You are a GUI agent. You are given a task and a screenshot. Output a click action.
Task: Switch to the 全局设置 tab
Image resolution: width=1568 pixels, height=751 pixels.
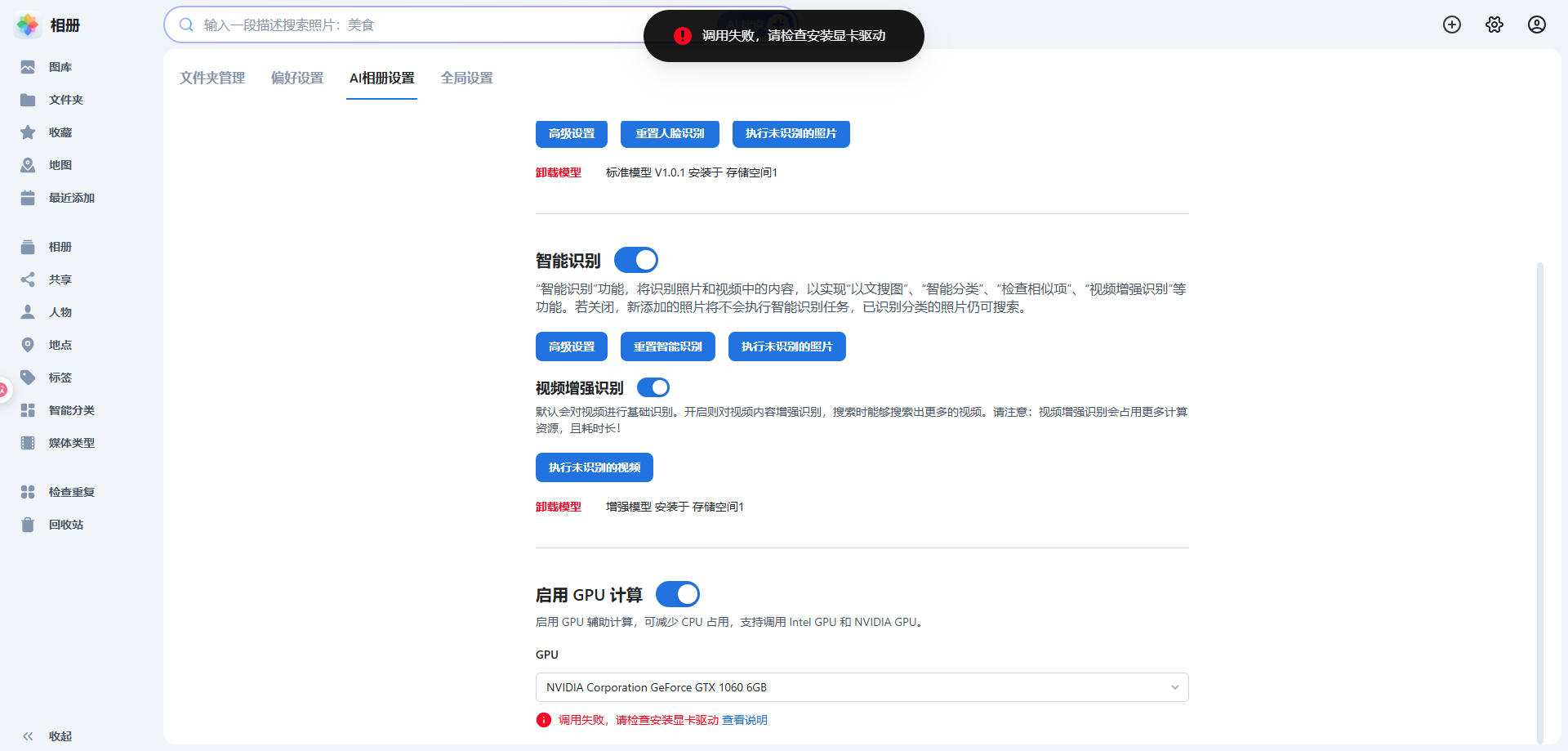coord(467,78)
